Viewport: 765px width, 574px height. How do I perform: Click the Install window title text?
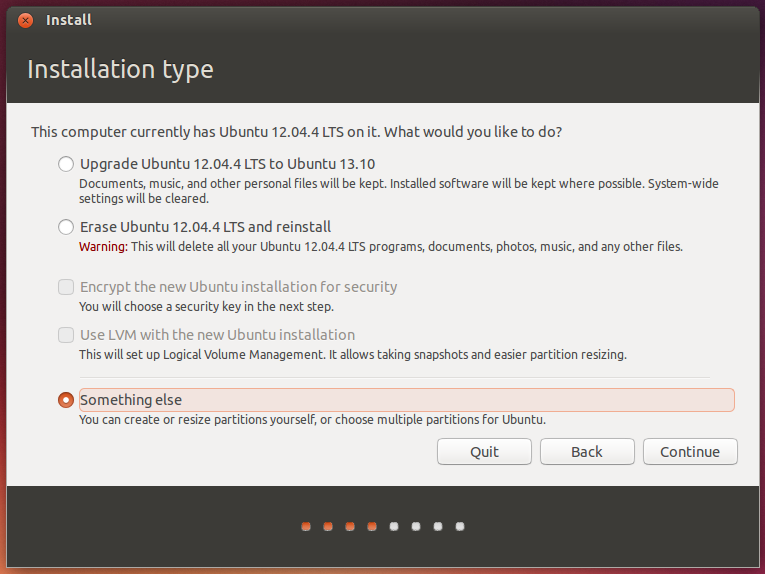pyautogui.click(x=69, y=20)
